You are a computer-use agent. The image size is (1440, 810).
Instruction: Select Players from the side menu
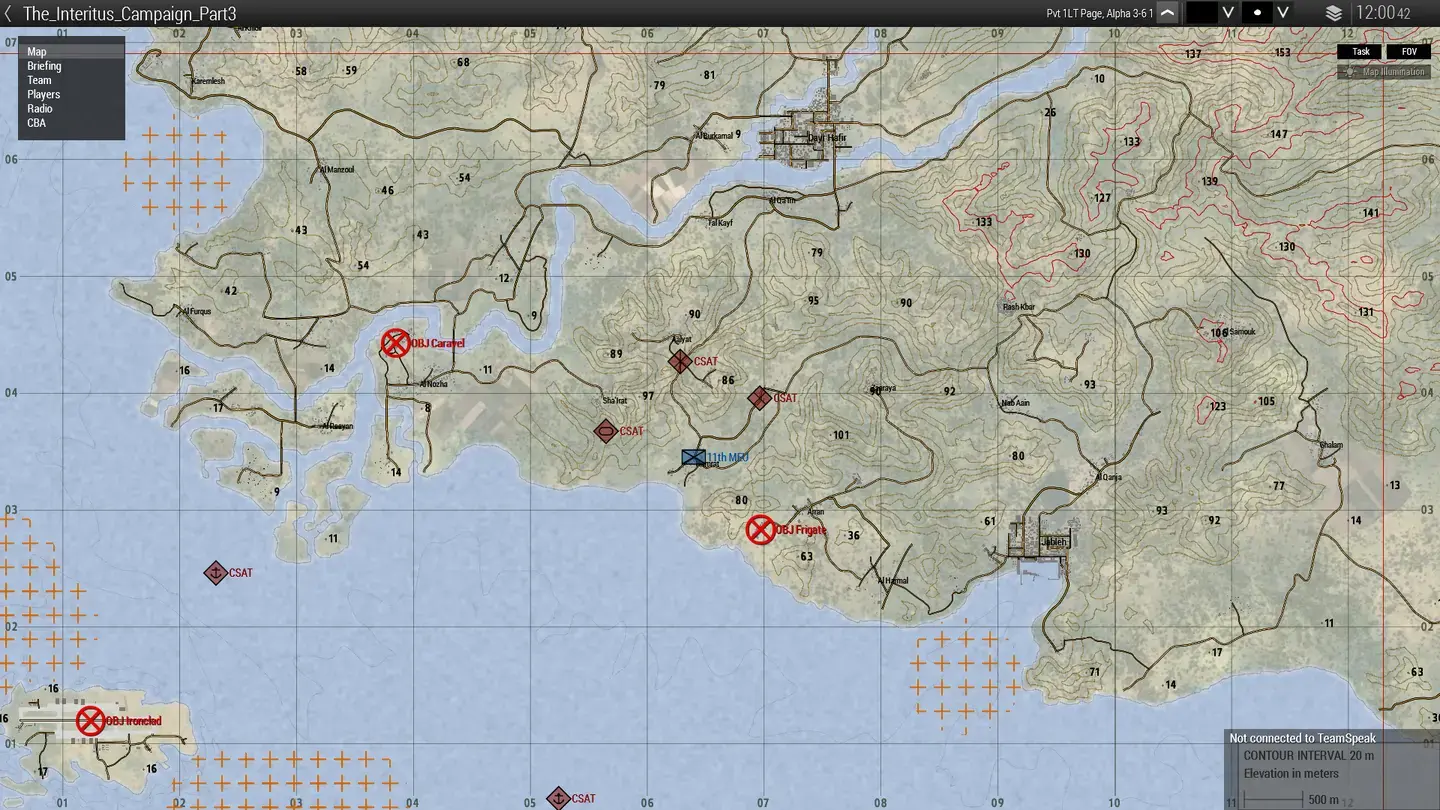pos(44,94)
